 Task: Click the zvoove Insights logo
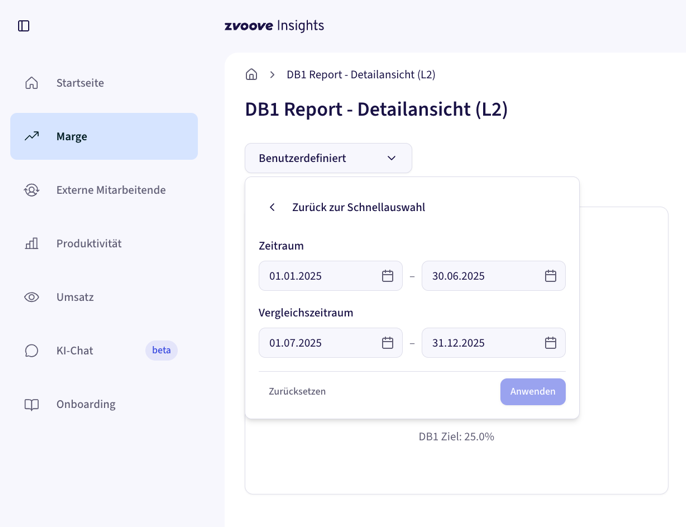tap(274, 26)
